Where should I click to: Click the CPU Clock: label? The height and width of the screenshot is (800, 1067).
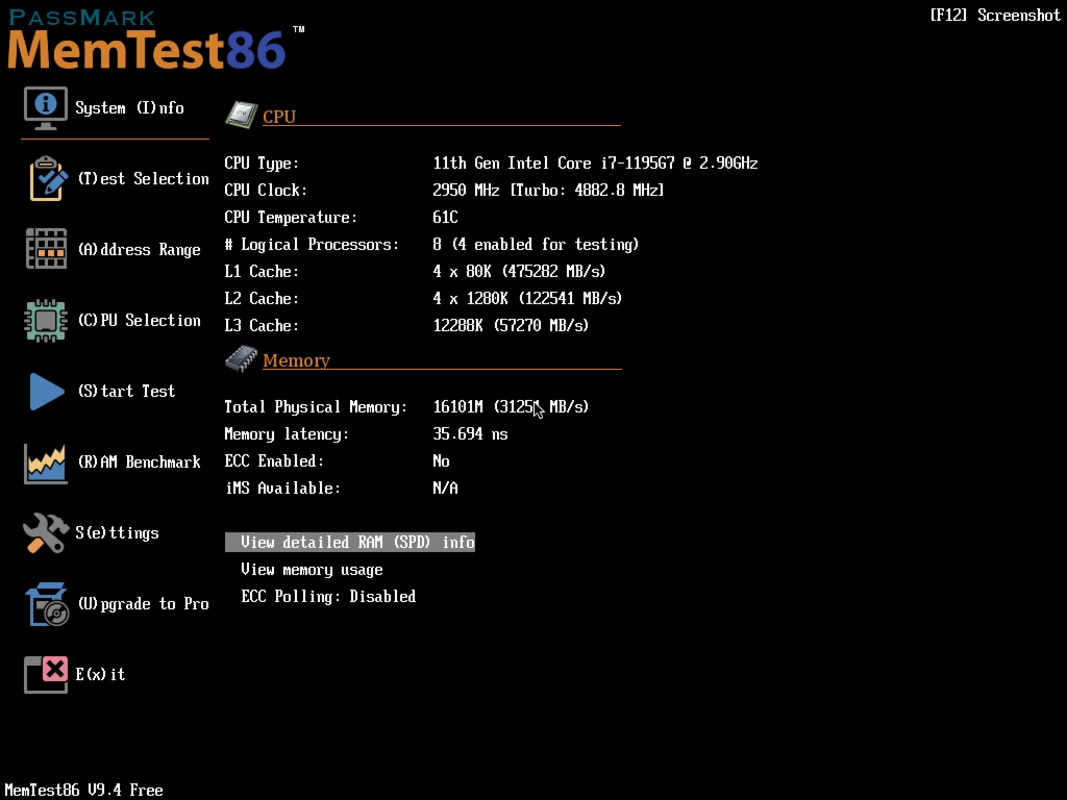[x=266, y=190]
